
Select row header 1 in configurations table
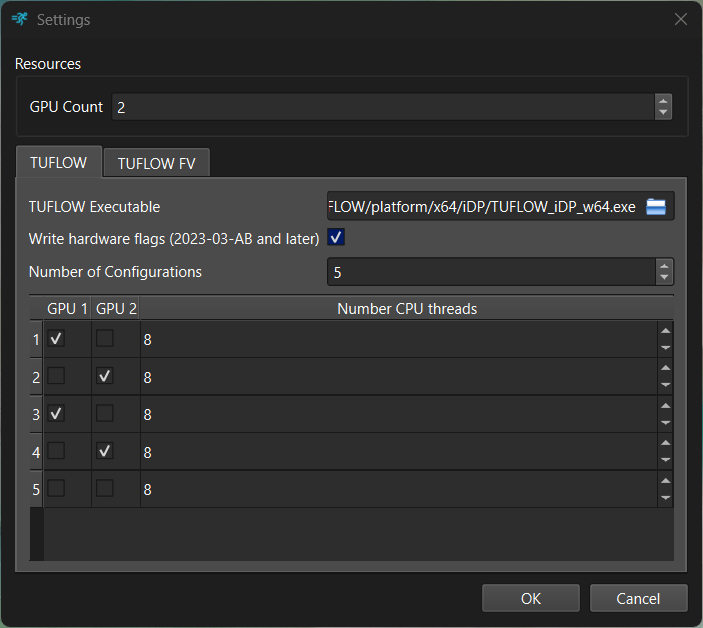[36, 339]
